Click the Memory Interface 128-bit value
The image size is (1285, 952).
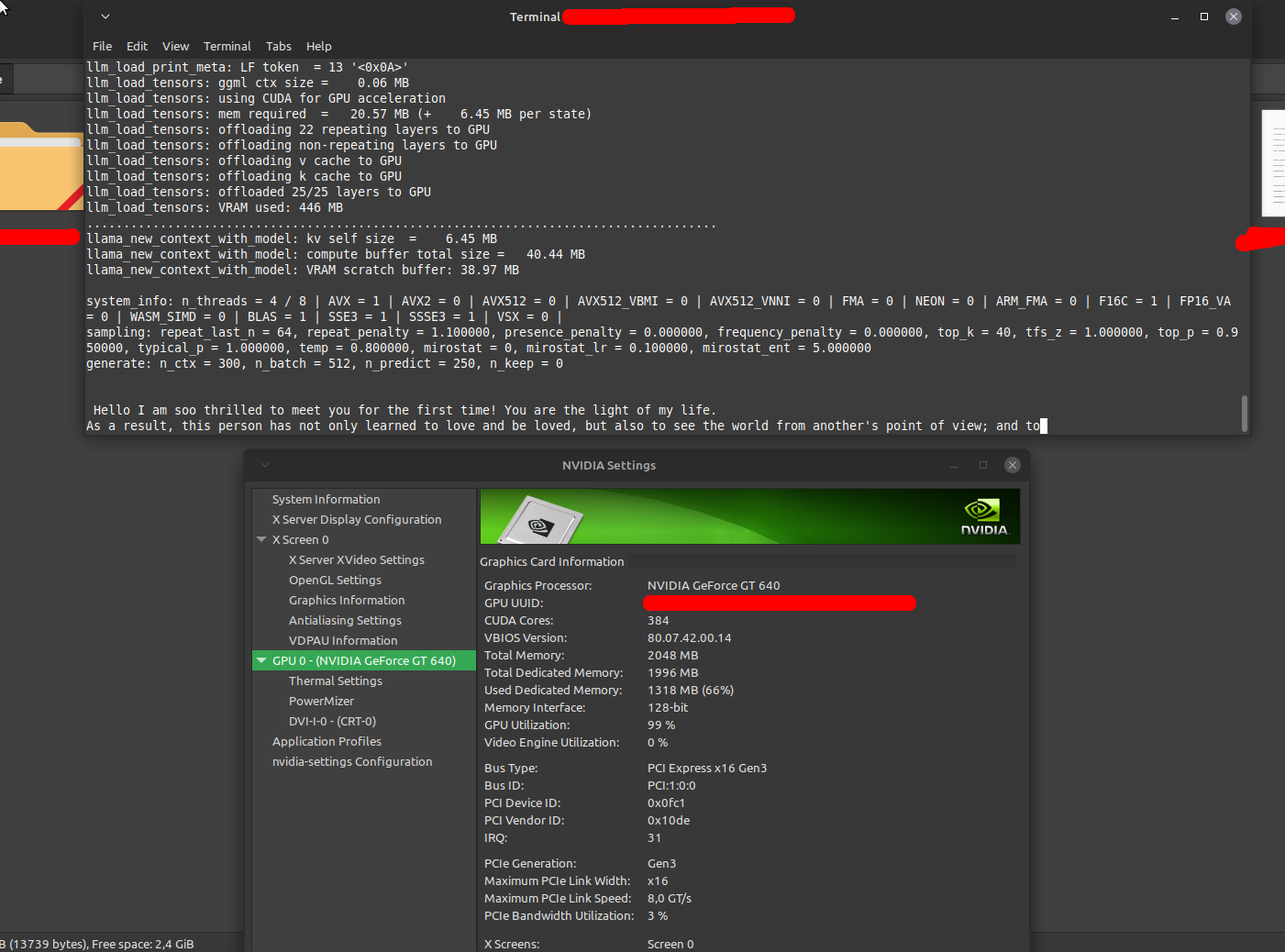(668, 707)
